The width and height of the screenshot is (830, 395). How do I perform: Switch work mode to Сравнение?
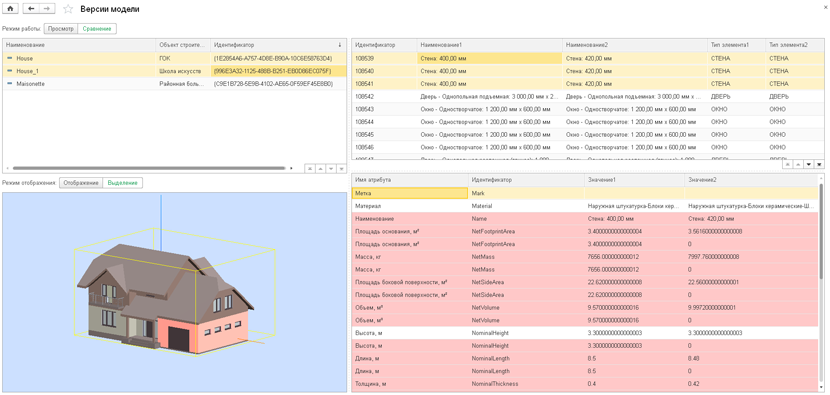(x=97, y=29)
